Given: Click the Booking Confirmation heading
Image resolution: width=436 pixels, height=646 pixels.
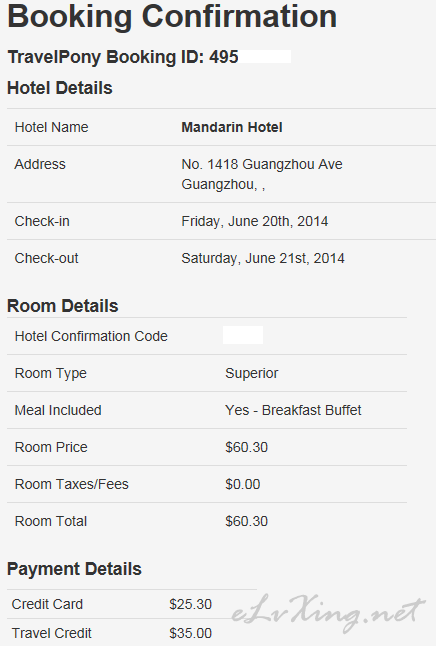Looking at the screenshot, I should tap(172, 17).
